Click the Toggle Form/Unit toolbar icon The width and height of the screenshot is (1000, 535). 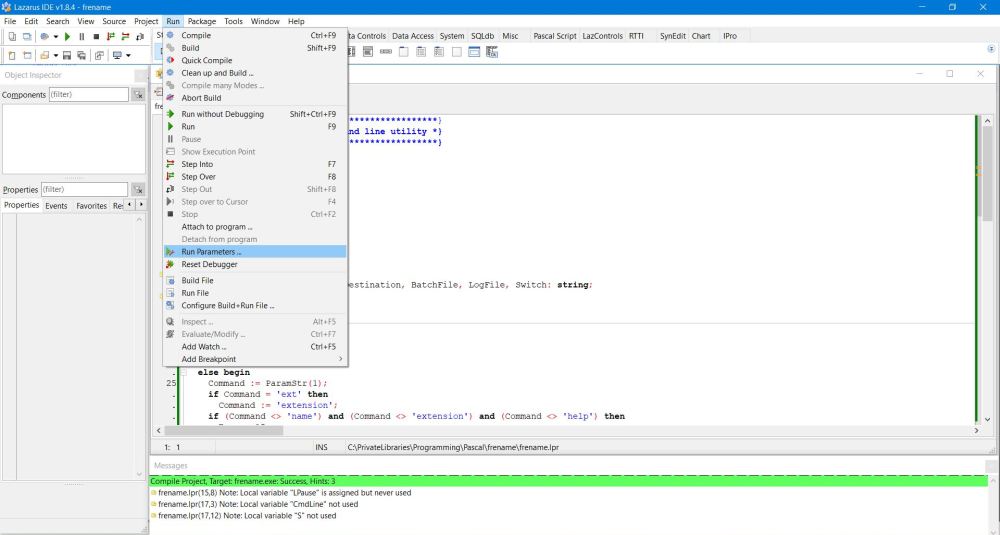99,55
